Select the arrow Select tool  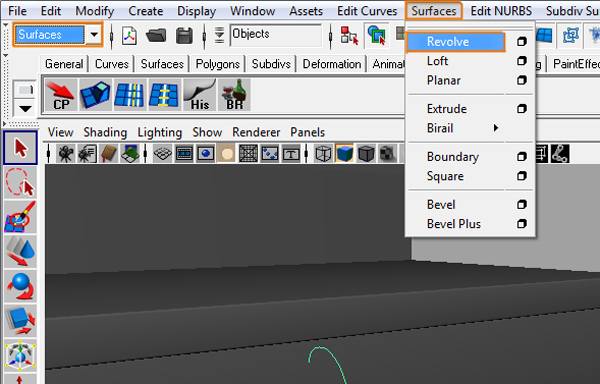pyautogui.click(x=20, y=148)
